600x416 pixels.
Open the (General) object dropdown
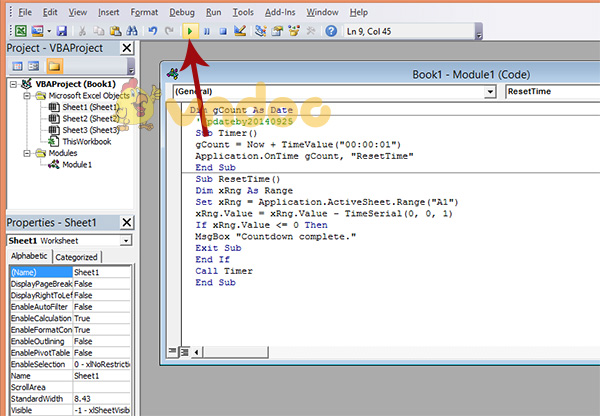point(489,91)
